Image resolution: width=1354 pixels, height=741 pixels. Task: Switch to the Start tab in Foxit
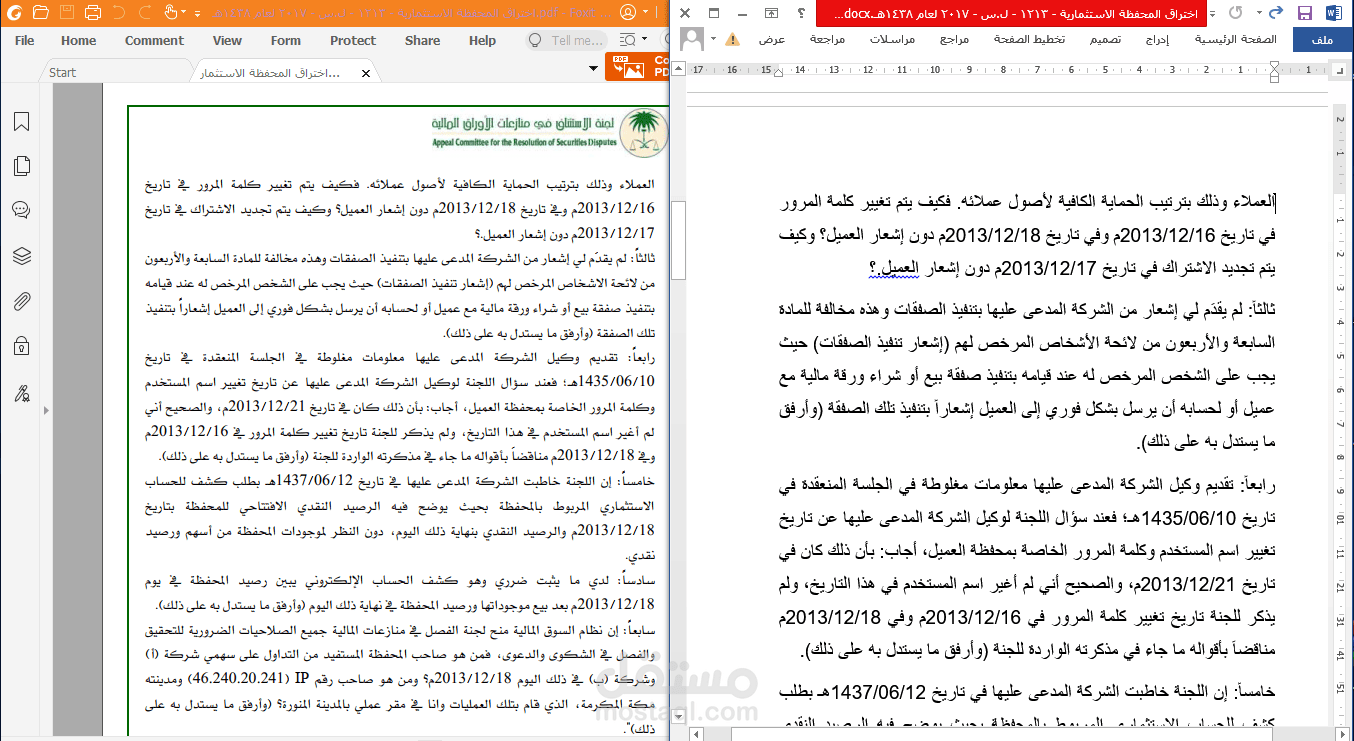(x=63, y=72)
